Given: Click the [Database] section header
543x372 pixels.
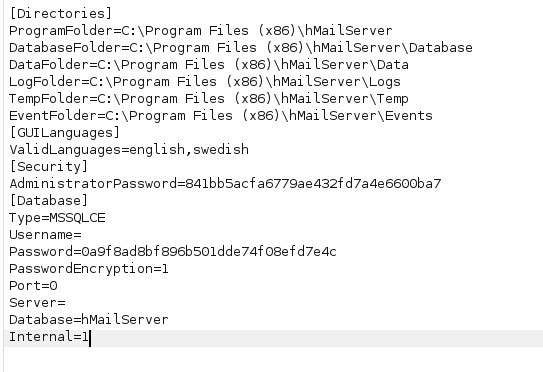Looking at the screenshot, I should [48, 200].
